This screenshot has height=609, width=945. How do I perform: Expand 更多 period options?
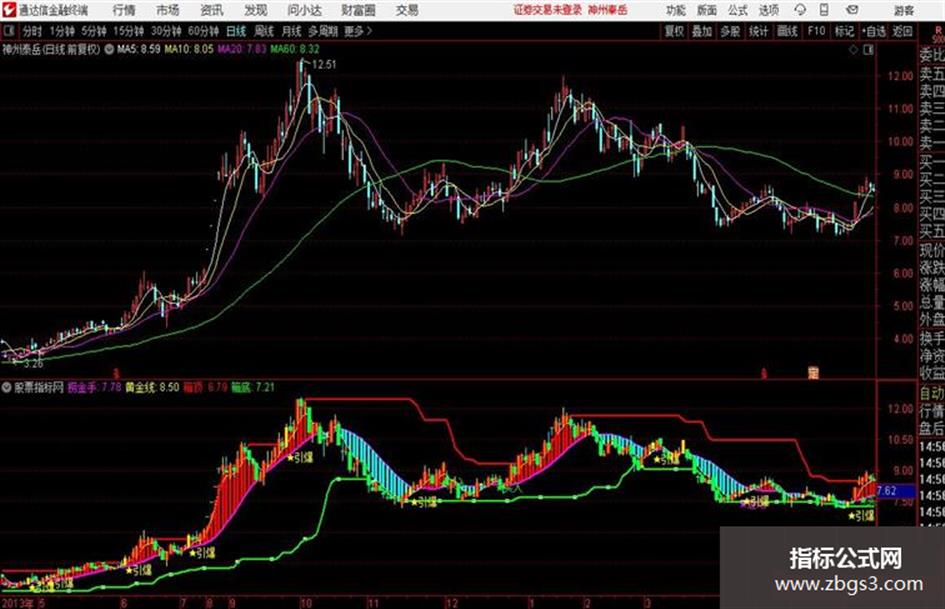click(x=358, y=31)
